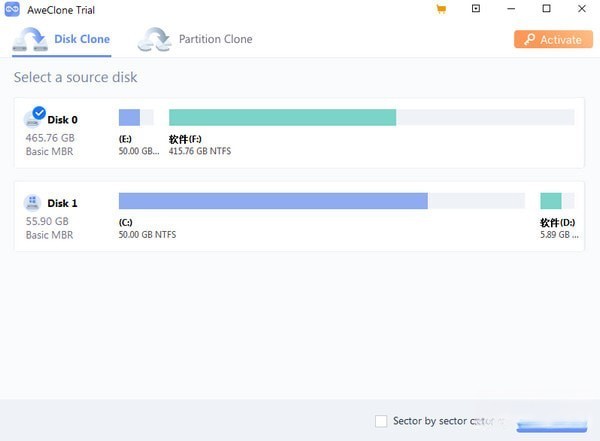Click the 415.76 GB NTFS text
The width and height of the screenshot is (600, 441).
[200, 151]
